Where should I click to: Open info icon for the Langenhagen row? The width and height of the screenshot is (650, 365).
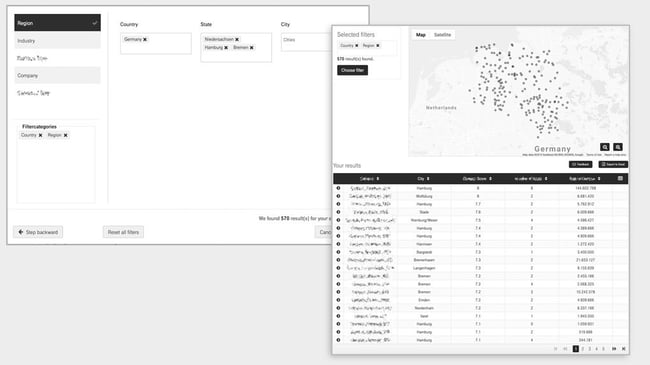tap(338, 268)
